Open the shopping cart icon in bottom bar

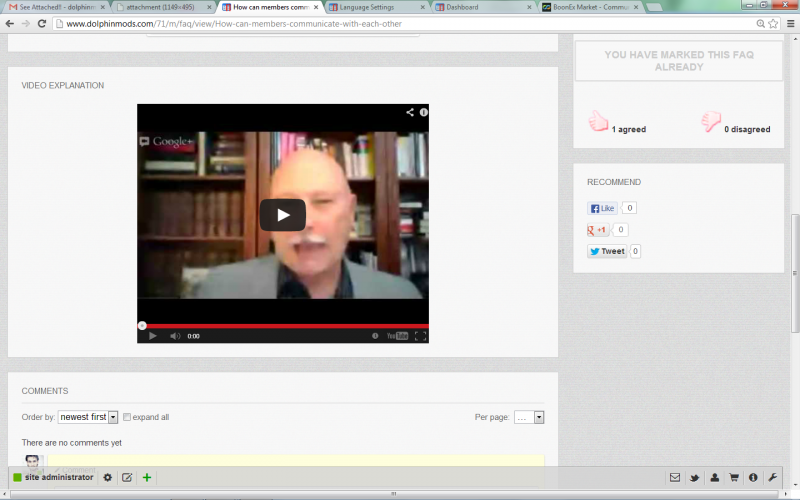[x=734, y=478]
